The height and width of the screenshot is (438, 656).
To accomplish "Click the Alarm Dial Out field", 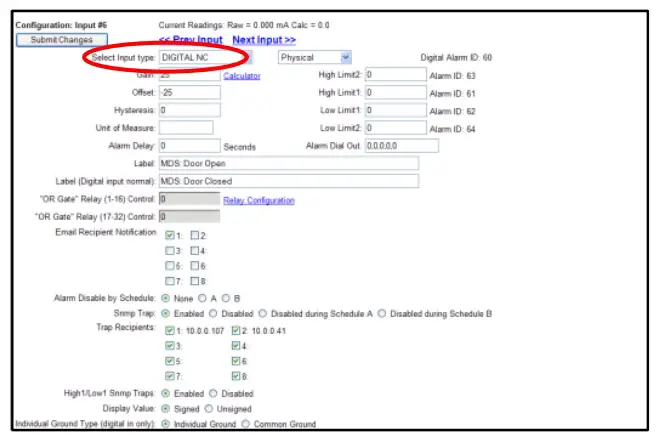I will pyautogui.click(x=402, y=146).
